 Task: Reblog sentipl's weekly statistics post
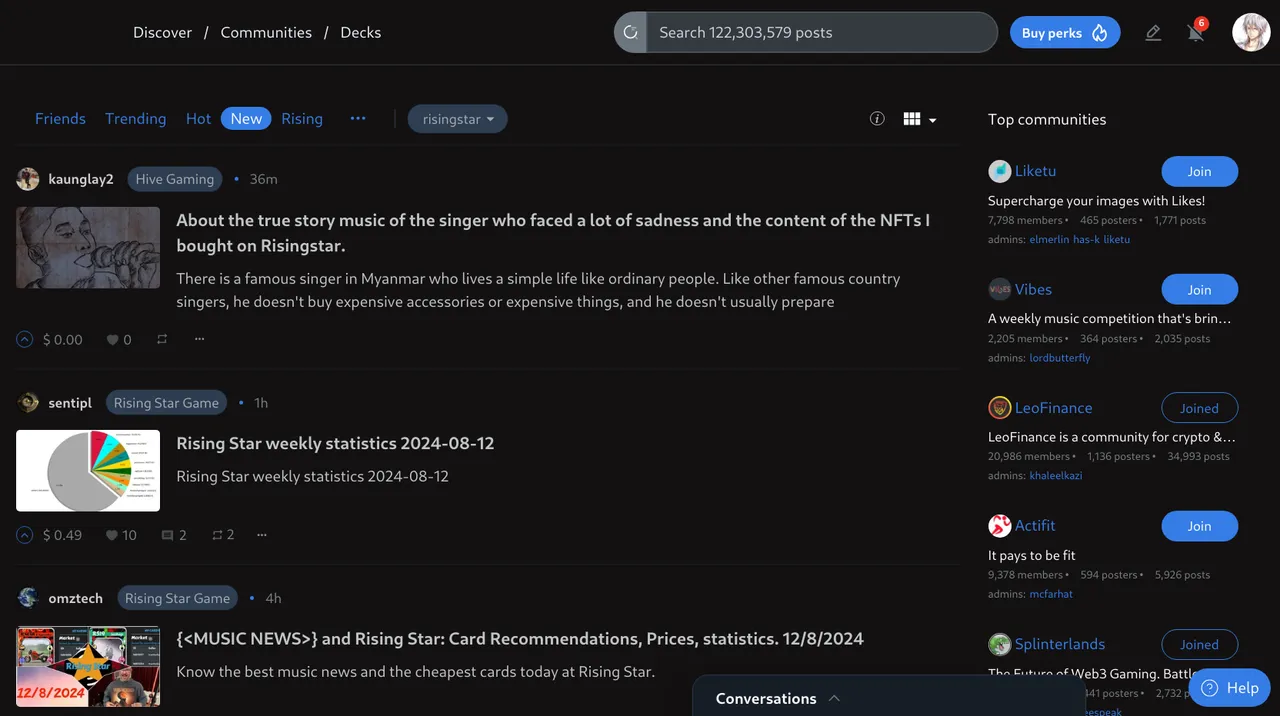pyautogui.click(x=223, y=535)
